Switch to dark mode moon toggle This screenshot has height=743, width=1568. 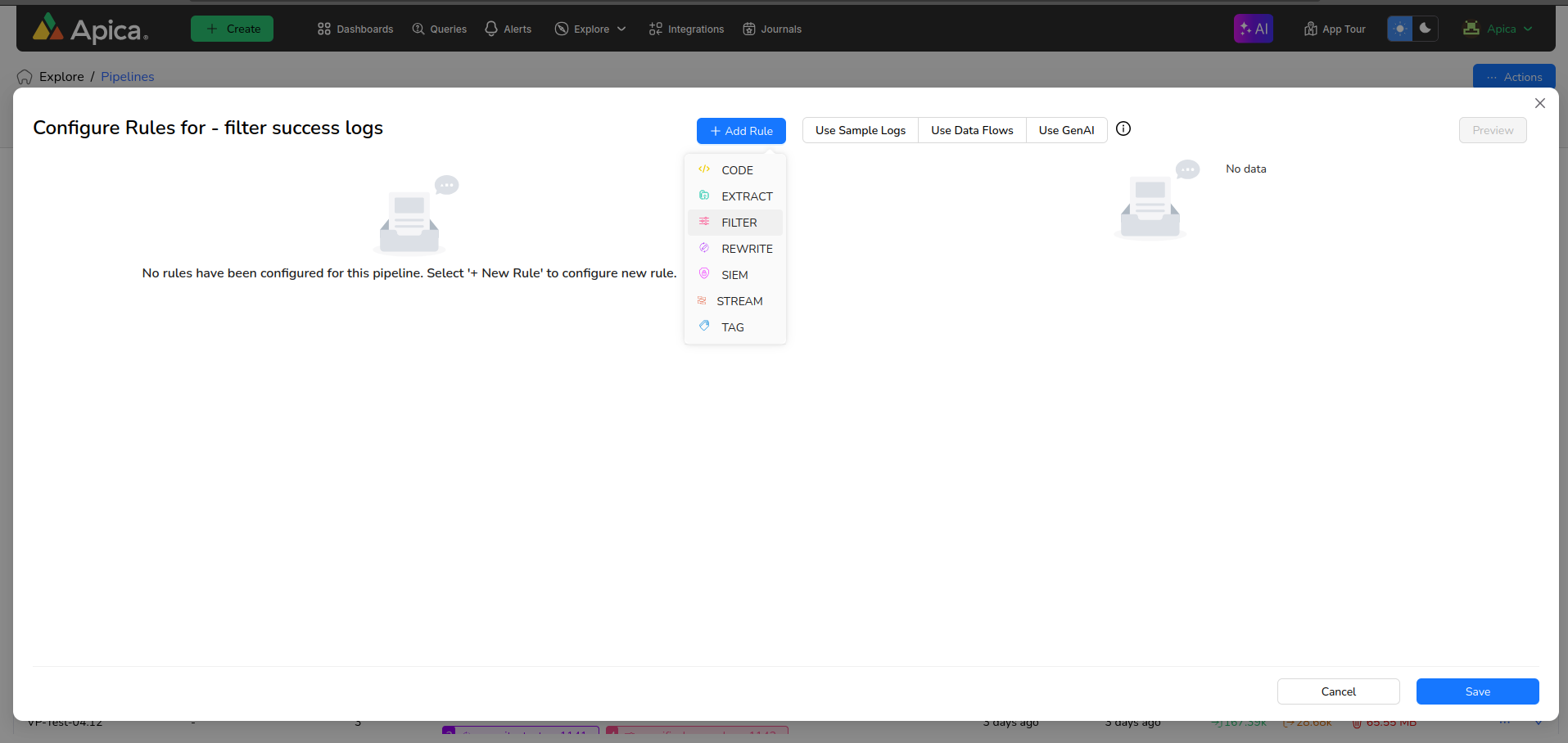coord(1426,29)
